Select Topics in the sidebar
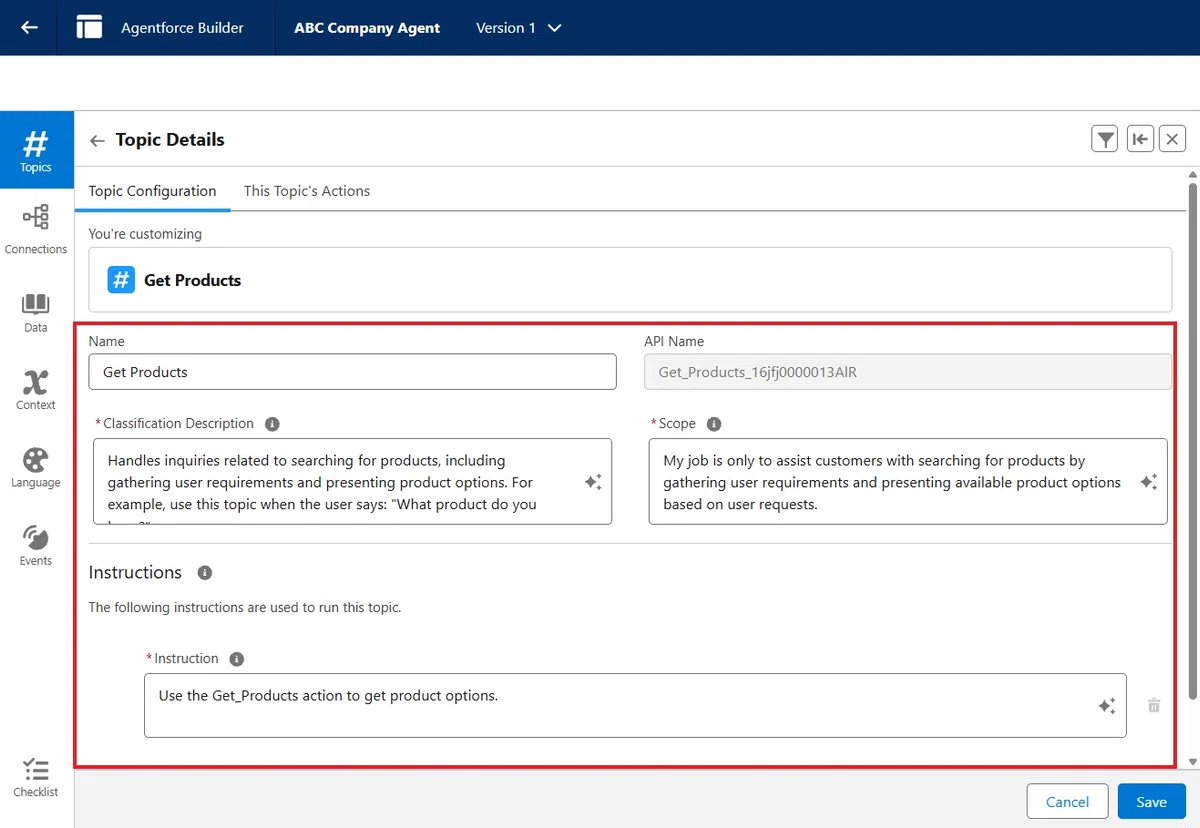 click(x=36, y=150)
